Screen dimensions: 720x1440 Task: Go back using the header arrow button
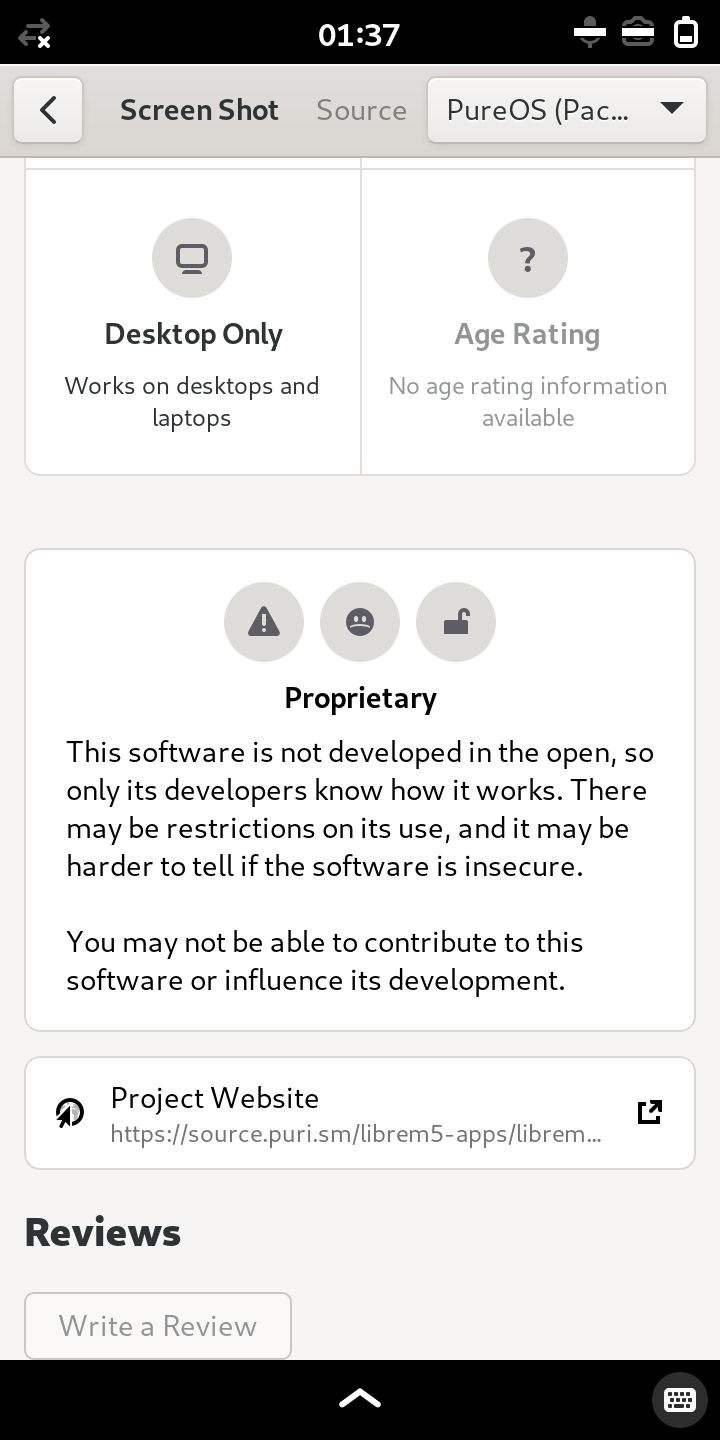coord(48,110)
